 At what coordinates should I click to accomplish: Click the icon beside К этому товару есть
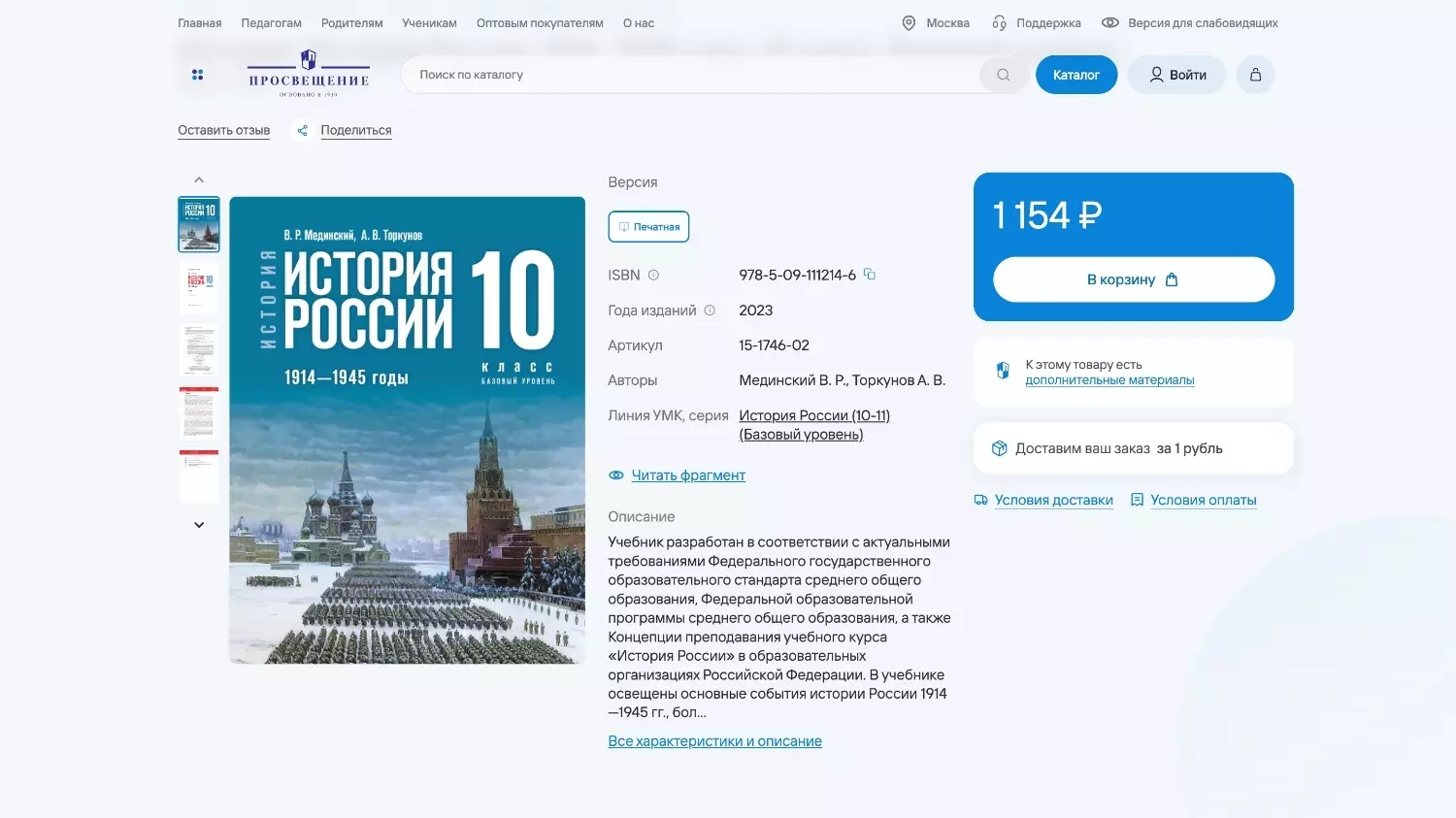point(1003,371)
